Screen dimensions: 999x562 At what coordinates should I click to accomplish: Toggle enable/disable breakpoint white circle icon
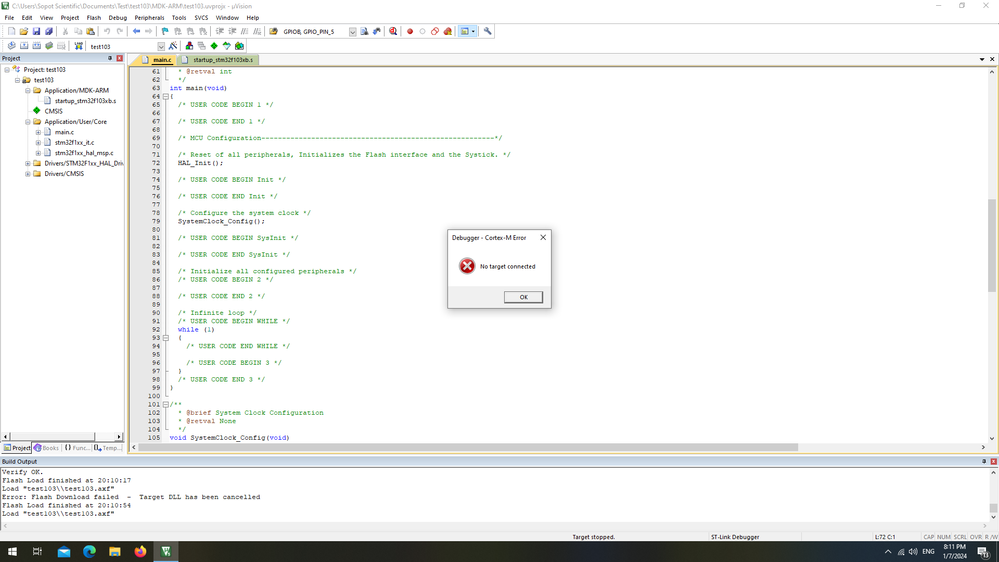(x=422, y=31)
